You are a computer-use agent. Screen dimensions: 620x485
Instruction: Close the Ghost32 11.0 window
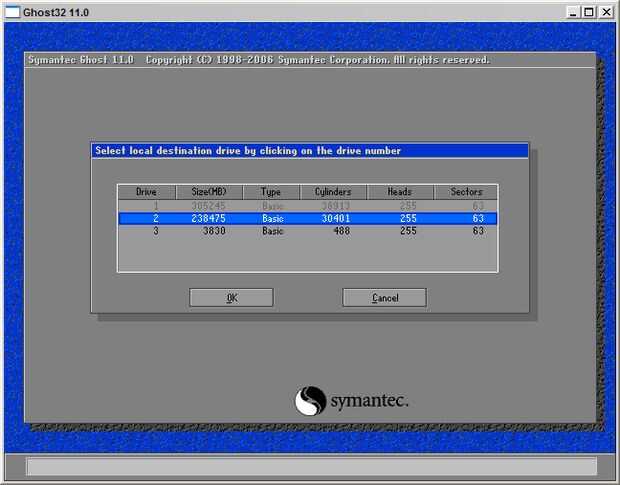point(606,12)
